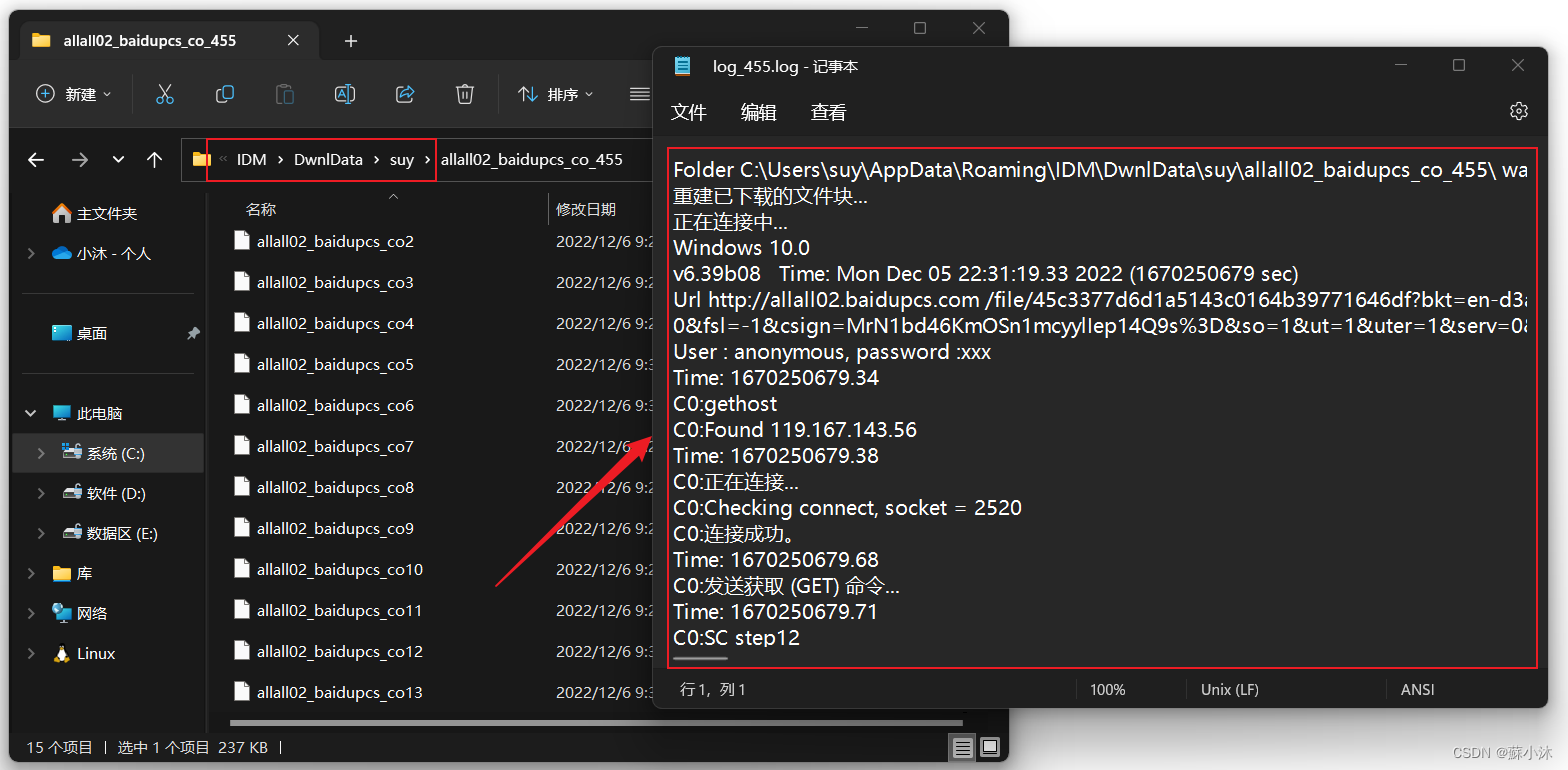The image size is (1568, 770).
Task: Open the 排序 (Sort) dropdown in Explorer
Action: pos(556,94)
